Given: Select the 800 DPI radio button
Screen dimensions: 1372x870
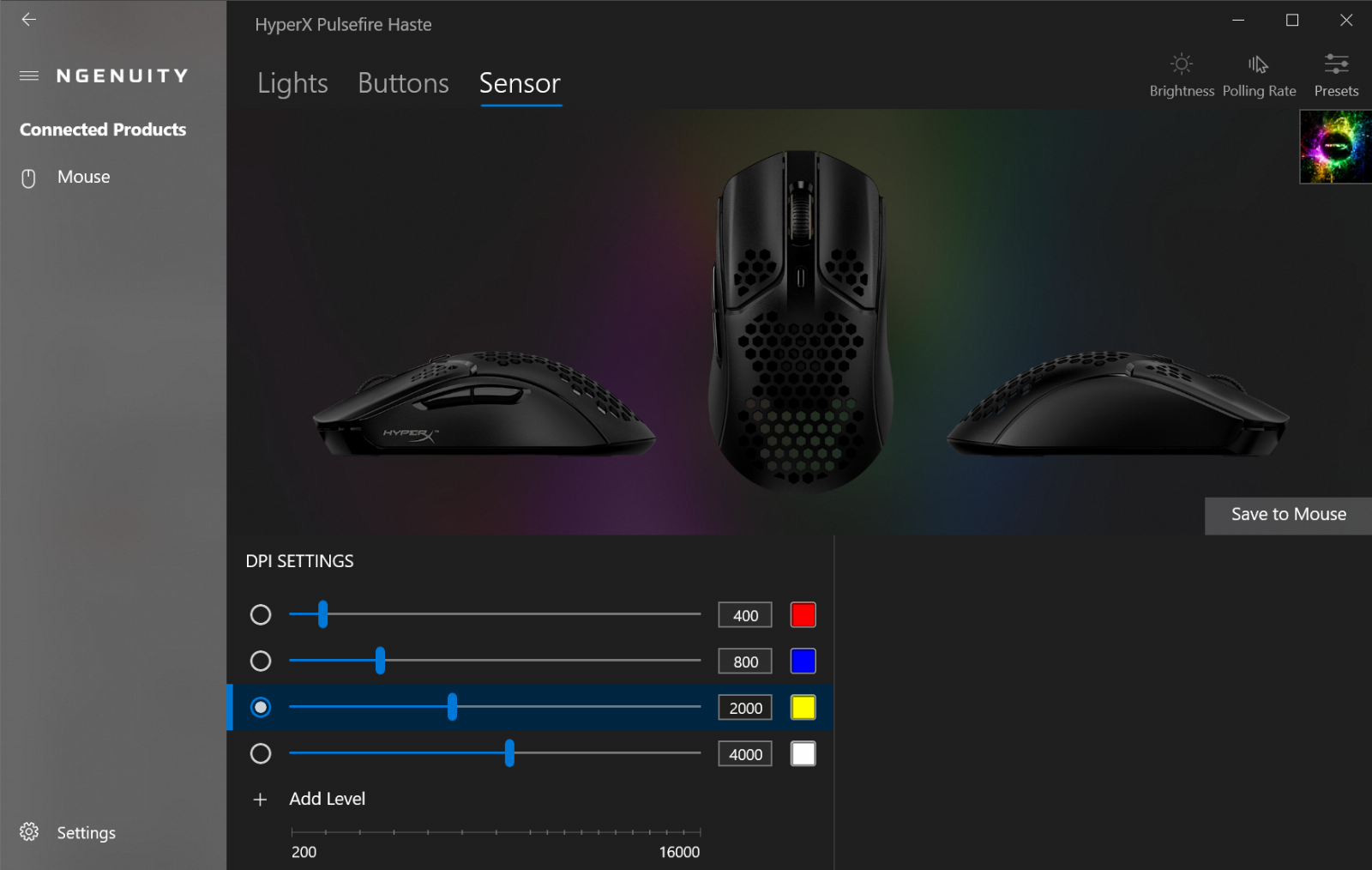Looking at the screenshot, I should (261, 662).
